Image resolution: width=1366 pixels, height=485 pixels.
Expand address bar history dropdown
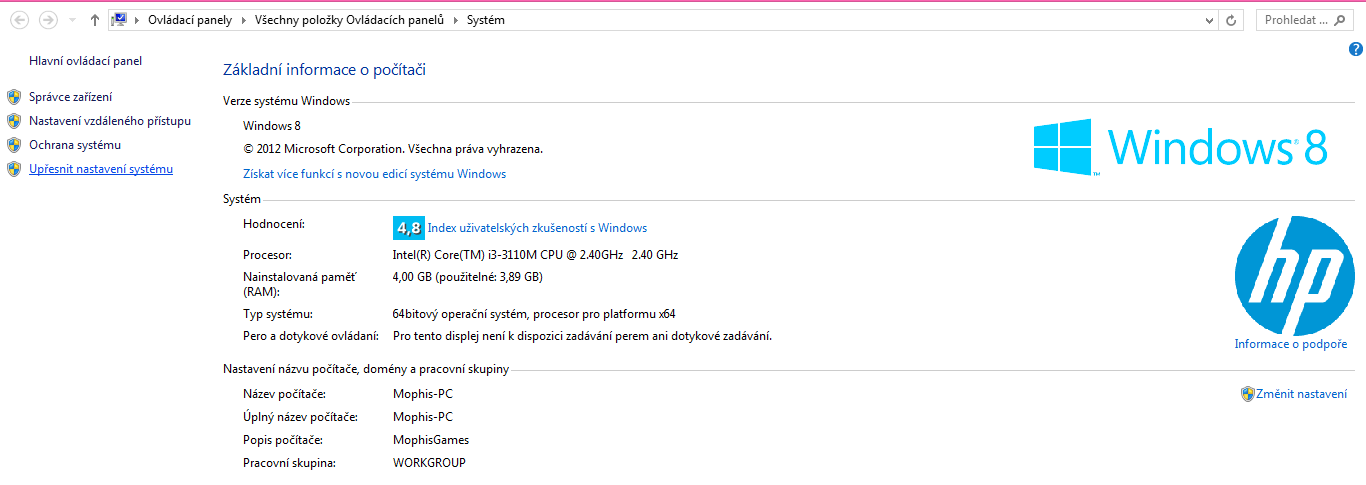(1211, 20)
